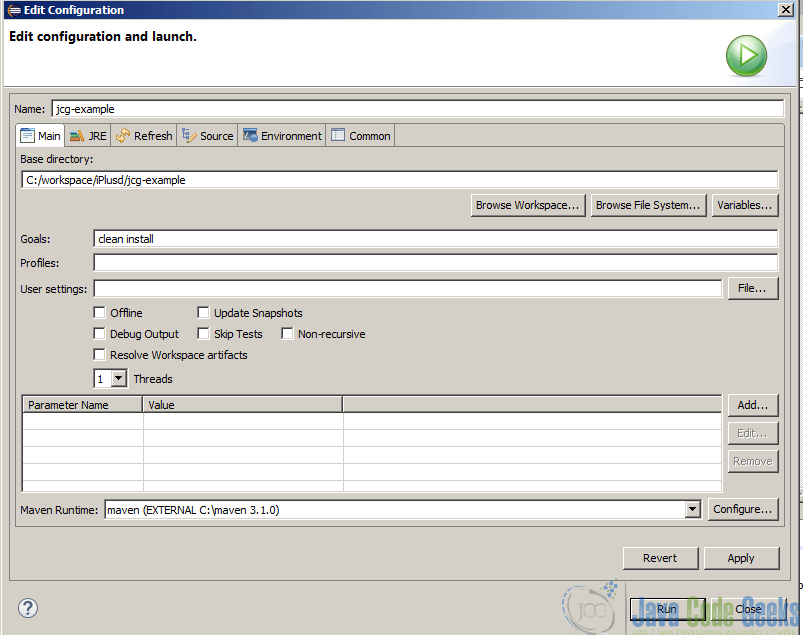Viewport: 803px width, 635px height.
Task: Check the Update Snapshots box
Action: pos(203,312)
